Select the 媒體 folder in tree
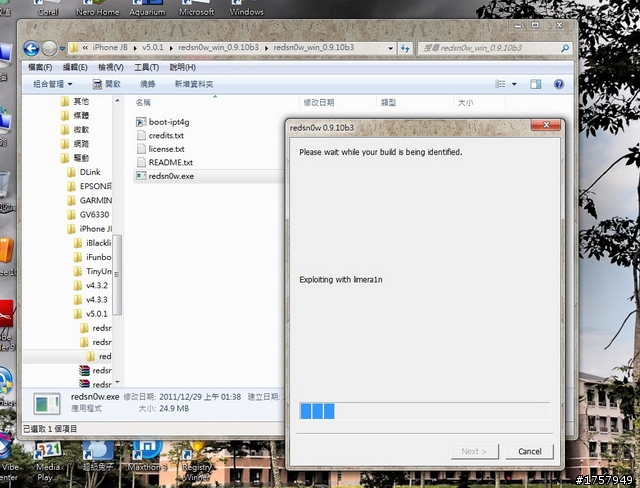This screenshot has height=488, width=640. [74, 115]
